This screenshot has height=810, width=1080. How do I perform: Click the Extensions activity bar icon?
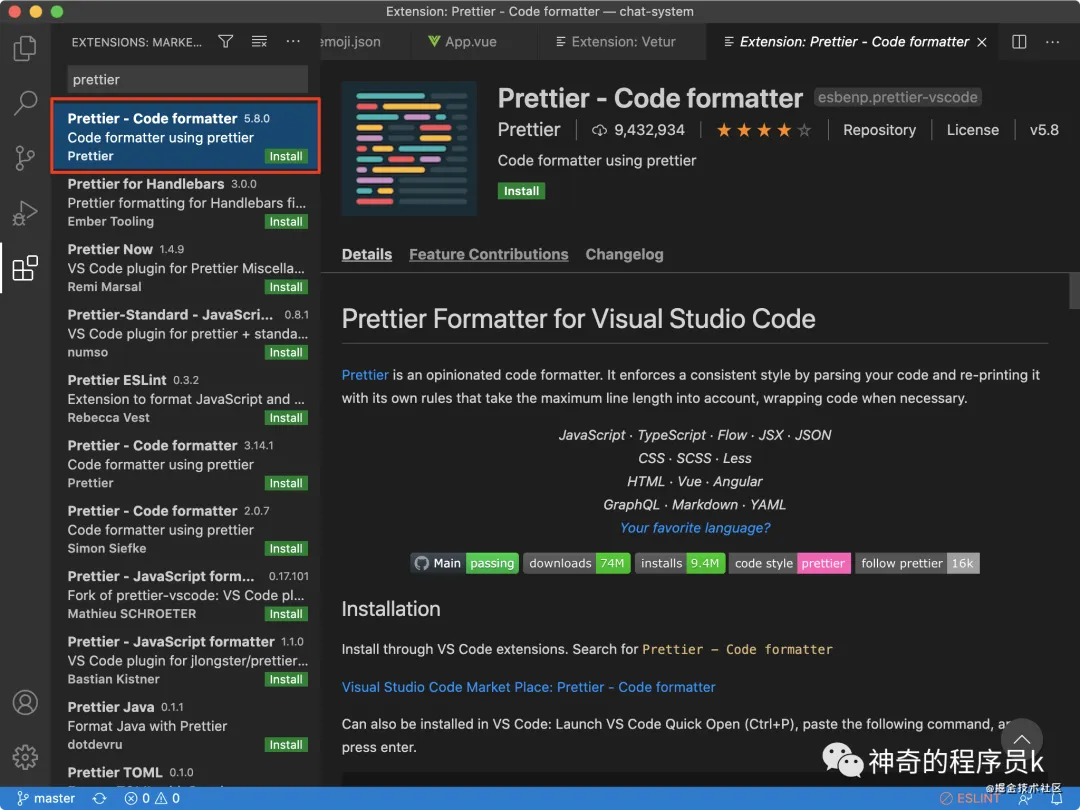[25, 268]
